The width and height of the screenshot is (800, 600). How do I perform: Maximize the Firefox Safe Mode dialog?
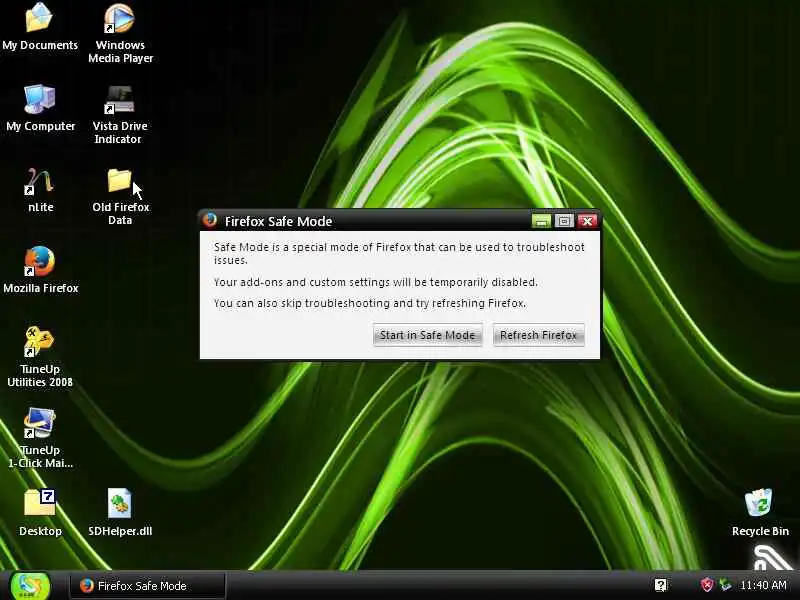tap(564, 221)
